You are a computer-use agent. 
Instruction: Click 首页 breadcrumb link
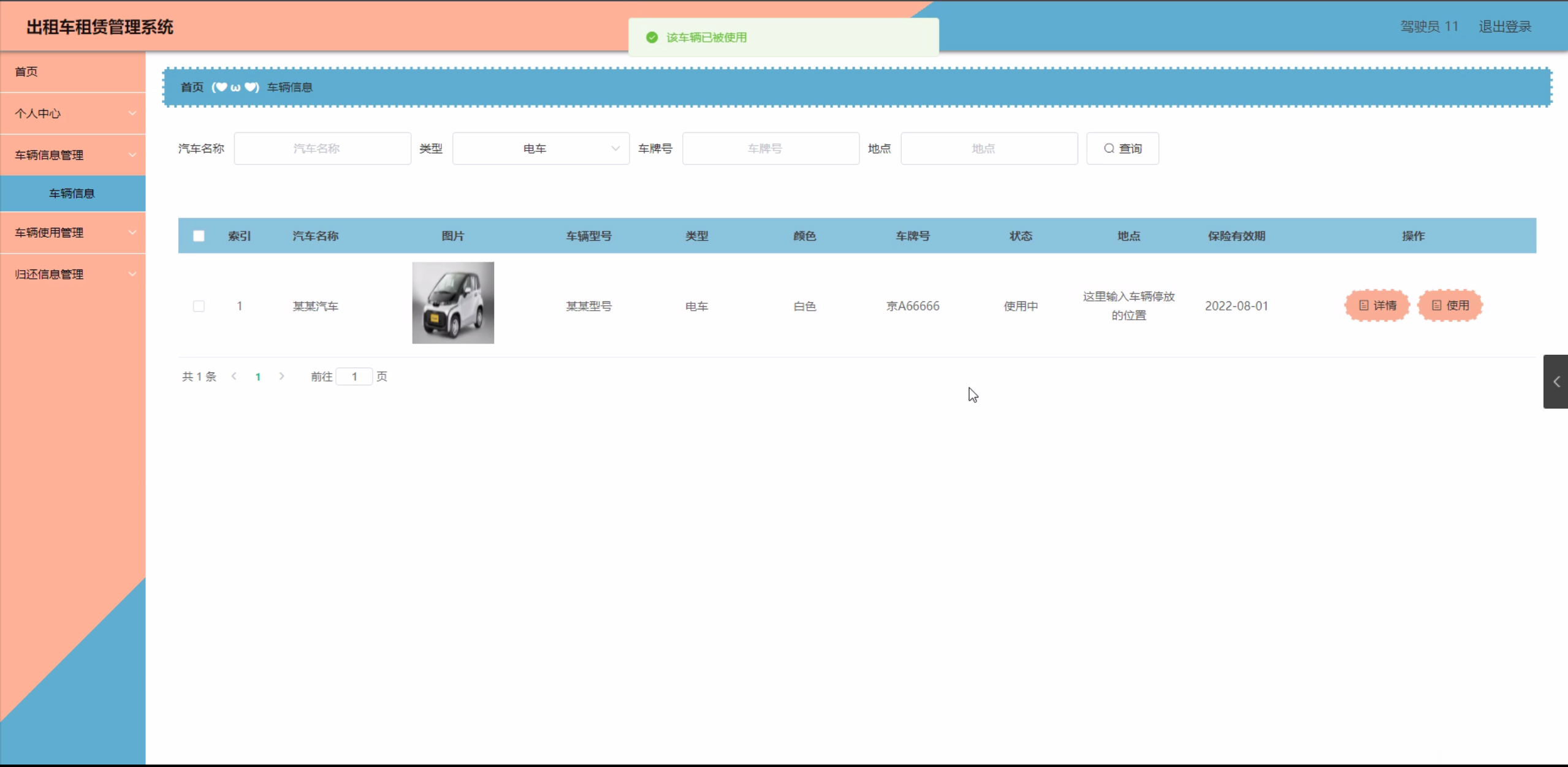pos(192,87)
